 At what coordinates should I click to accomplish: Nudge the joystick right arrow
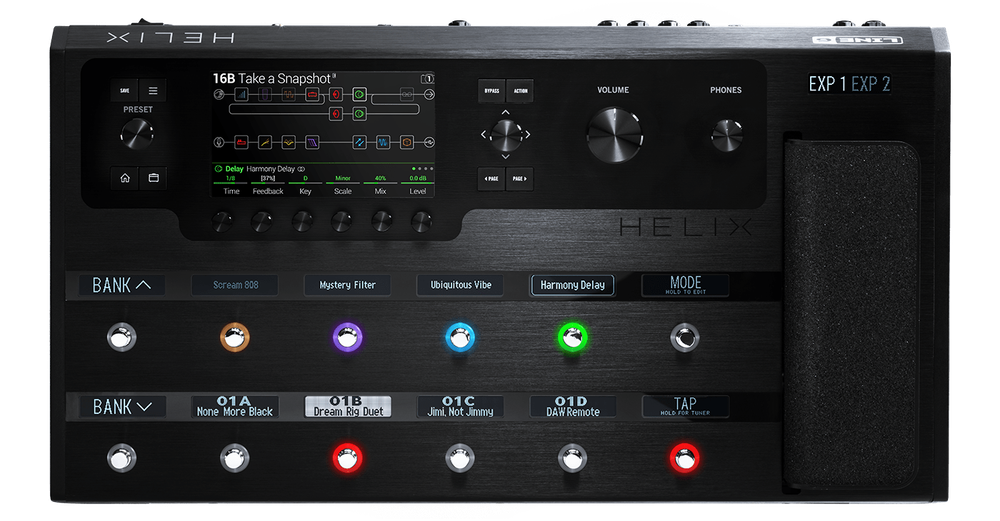click(x=527, y=134)
